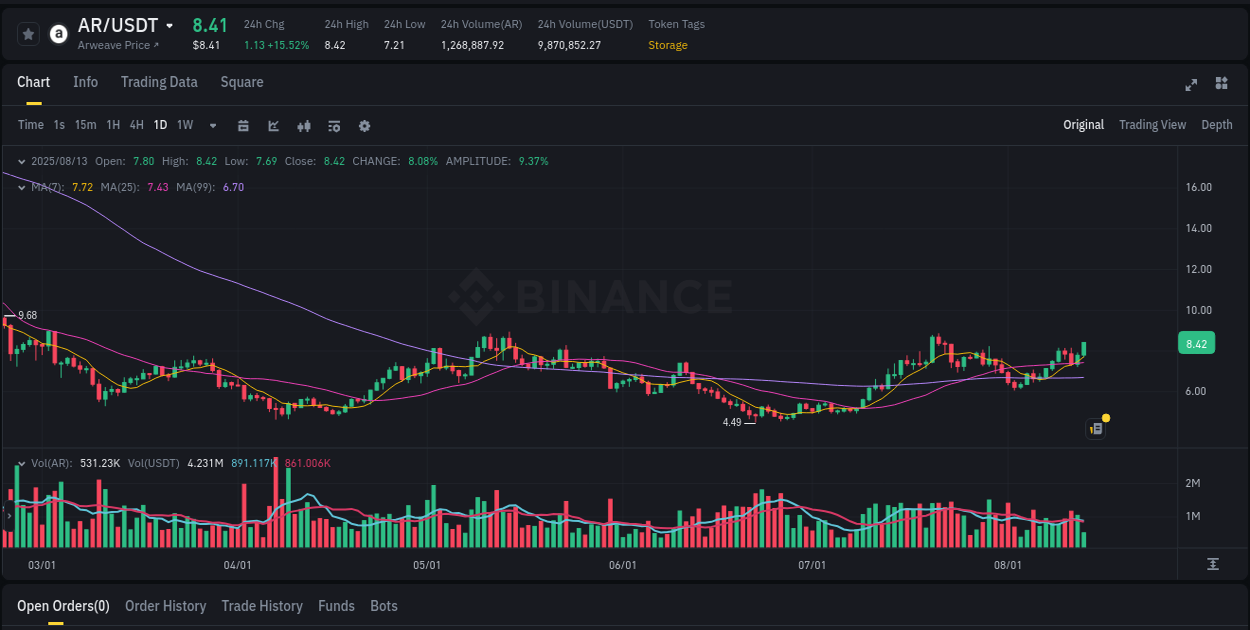Select the 1D timeframe option
This screenshot has height=630, width=1250.
click(160, 125)
